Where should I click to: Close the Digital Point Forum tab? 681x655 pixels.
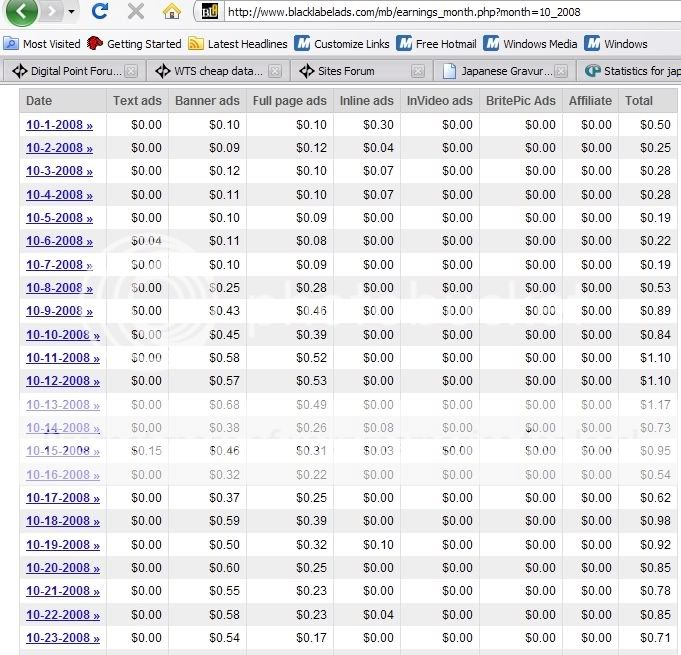pos(131,71)
